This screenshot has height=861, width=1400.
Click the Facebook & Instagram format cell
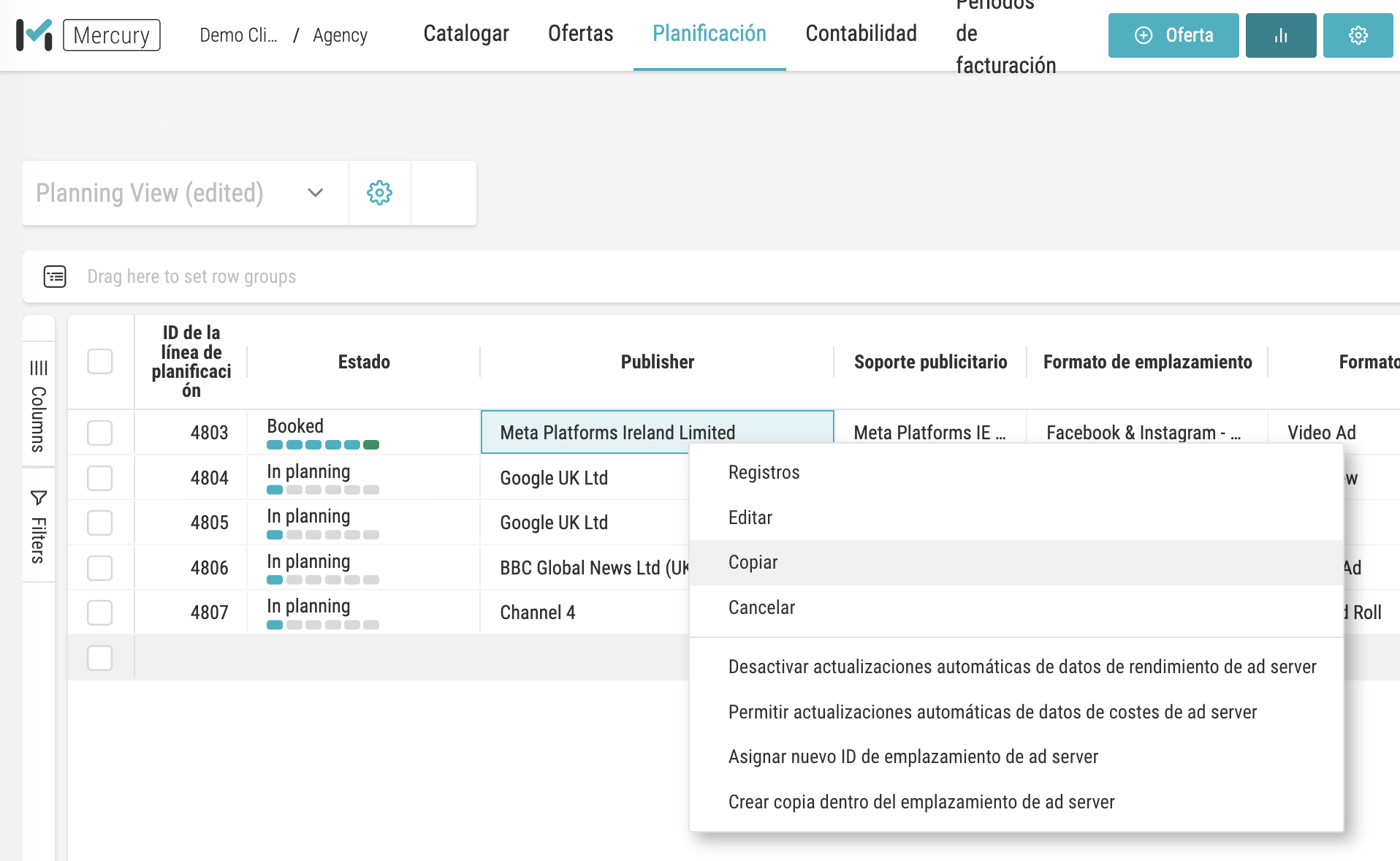[x=1147, y=433]
